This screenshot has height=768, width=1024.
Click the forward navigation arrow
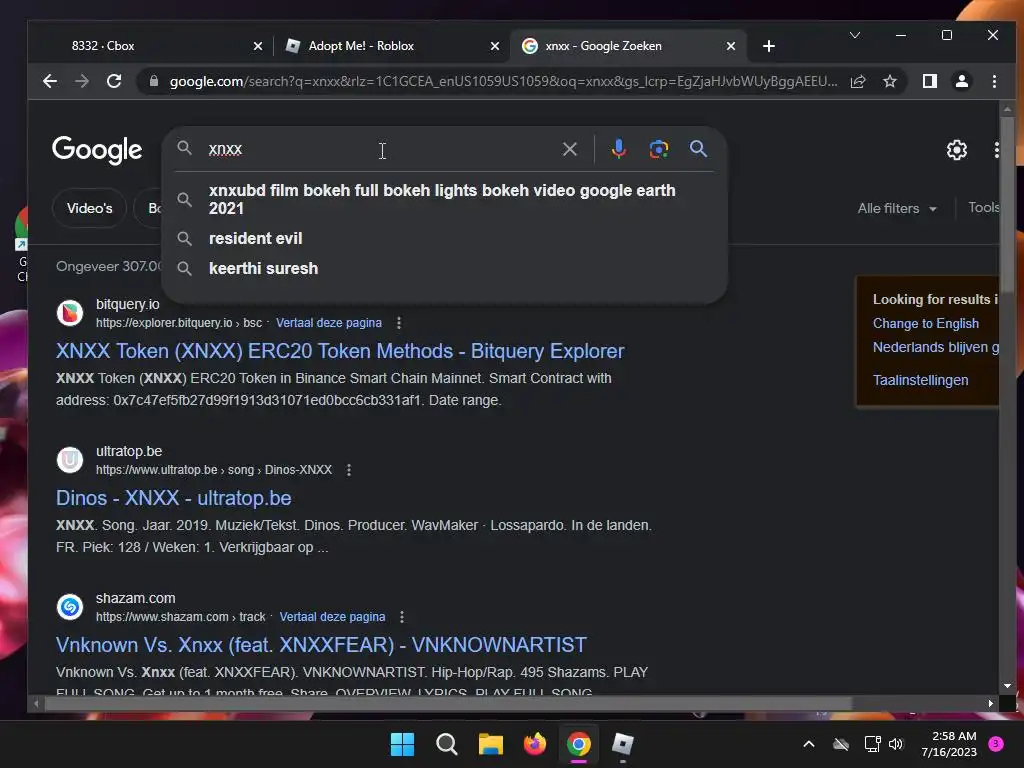pyautogui.click(x=82, y=81)
